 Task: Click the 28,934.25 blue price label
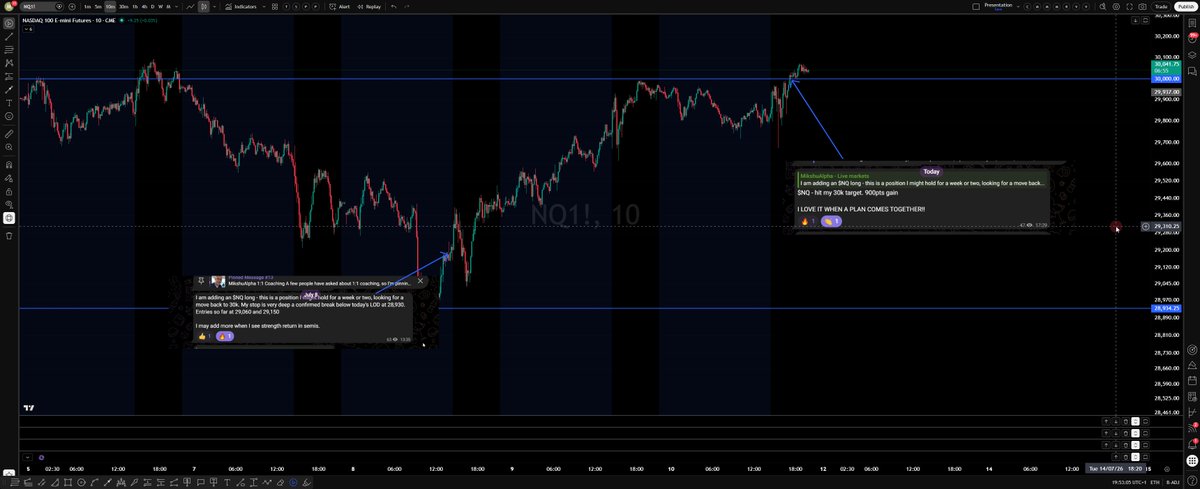tap(1166, 308)
